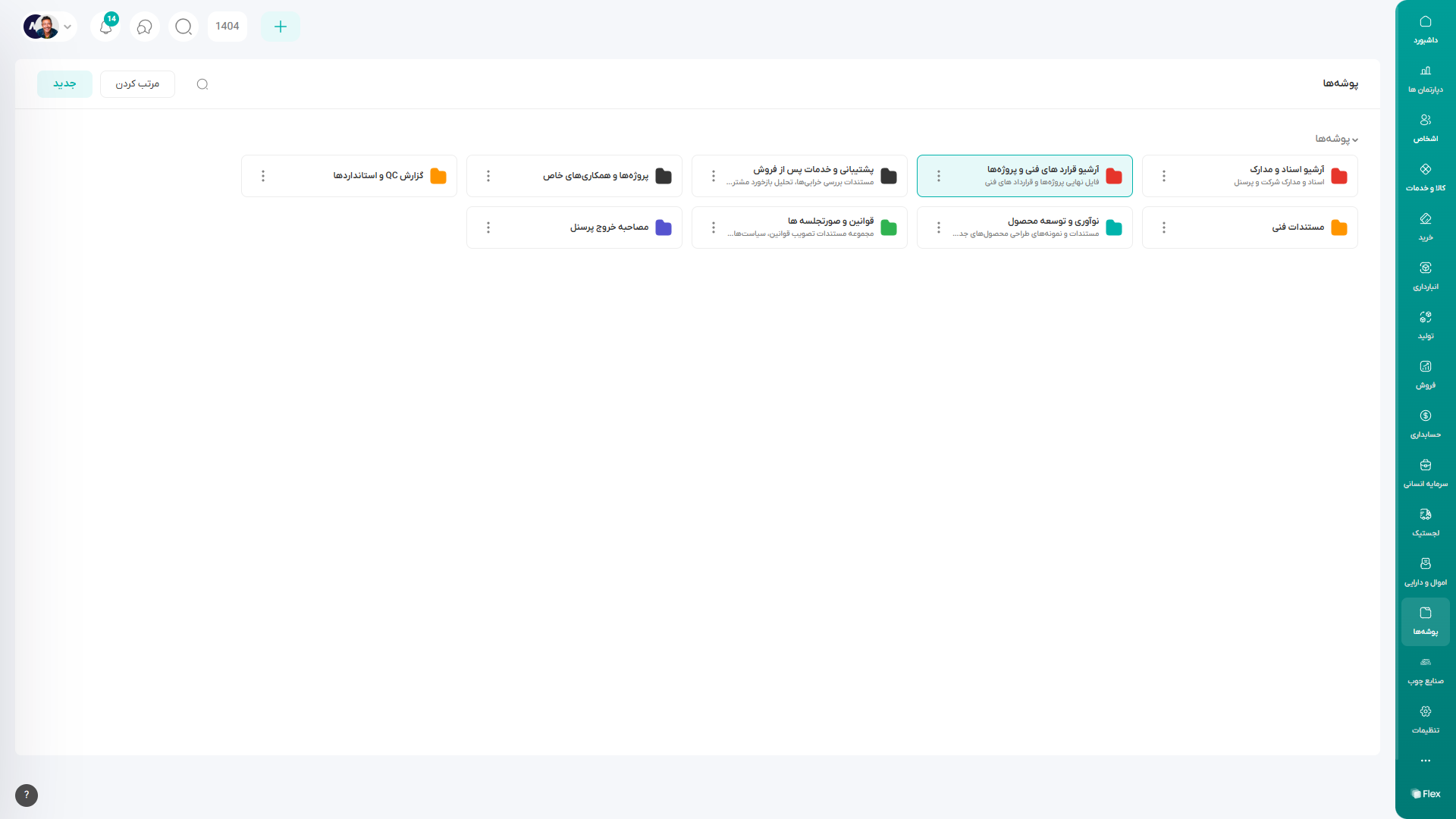Collapse the پوشه‌ها section chevron
Viewport: 1456px width, 819px height.
(1355, 140)
